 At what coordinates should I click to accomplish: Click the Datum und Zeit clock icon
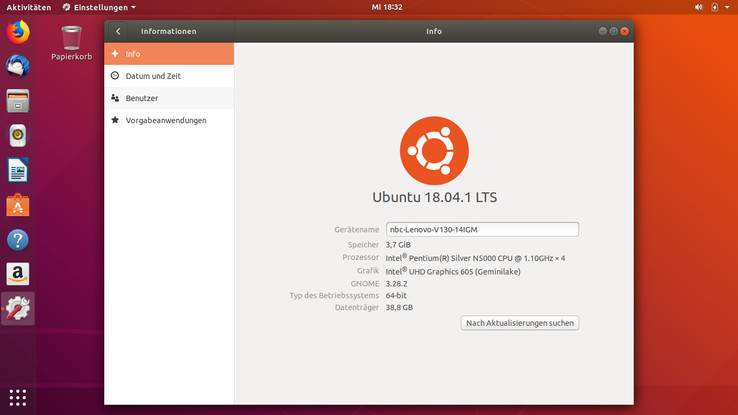coord(115,76)
